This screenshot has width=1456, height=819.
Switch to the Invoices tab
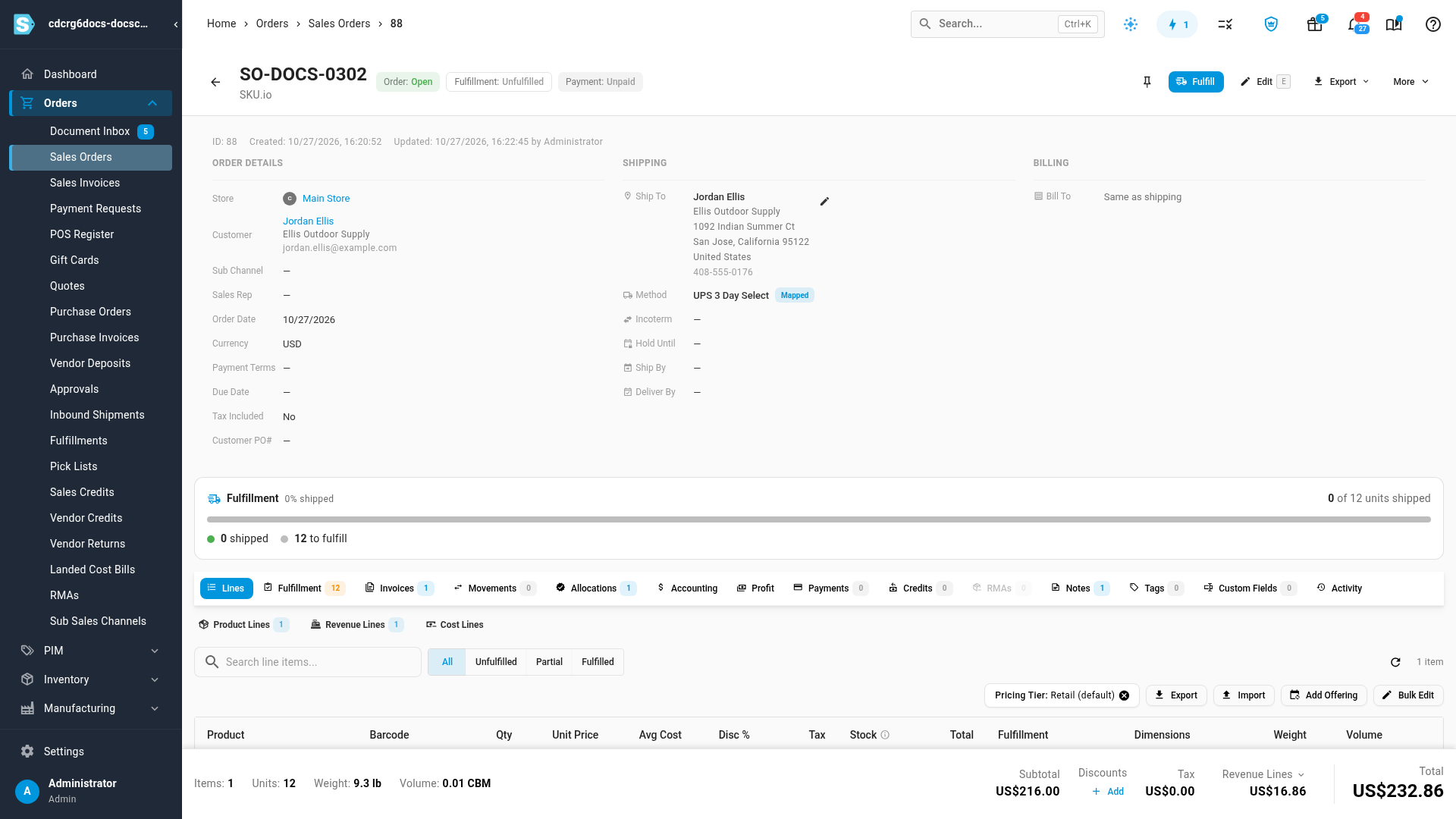point(399,588)
